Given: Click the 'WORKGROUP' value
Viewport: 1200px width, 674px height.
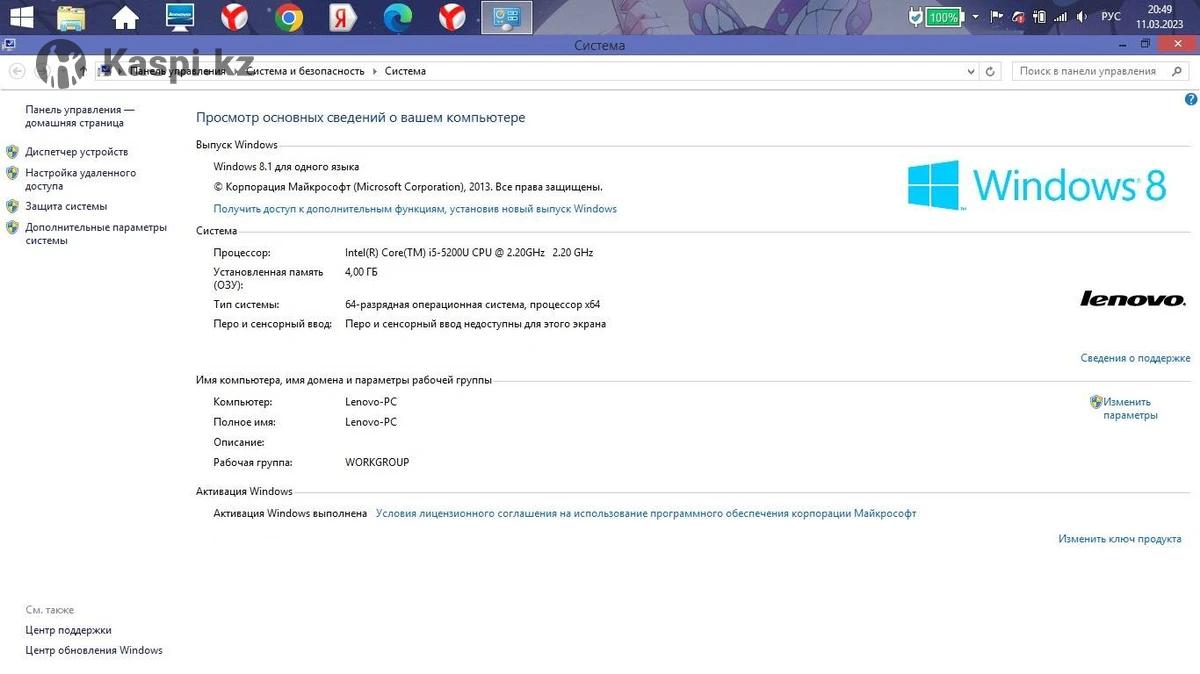Looking at the screenshot, I should click(x=377, y=462).
